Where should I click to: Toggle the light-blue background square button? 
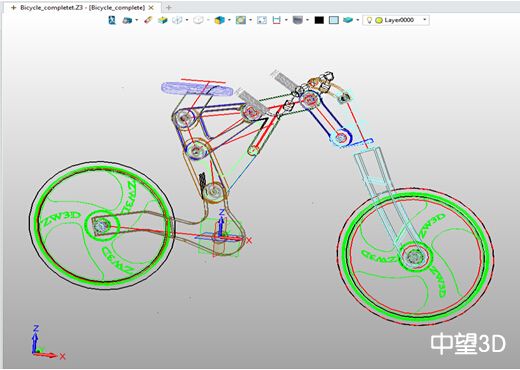(334, 20)
